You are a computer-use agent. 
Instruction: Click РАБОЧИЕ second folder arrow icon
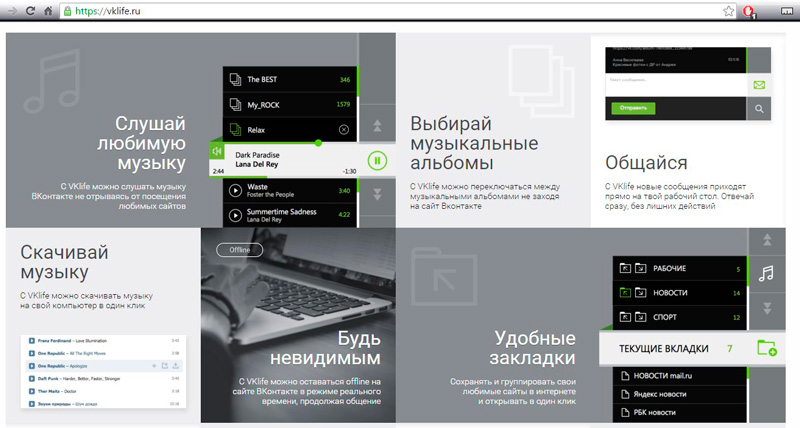coord(640,268)
